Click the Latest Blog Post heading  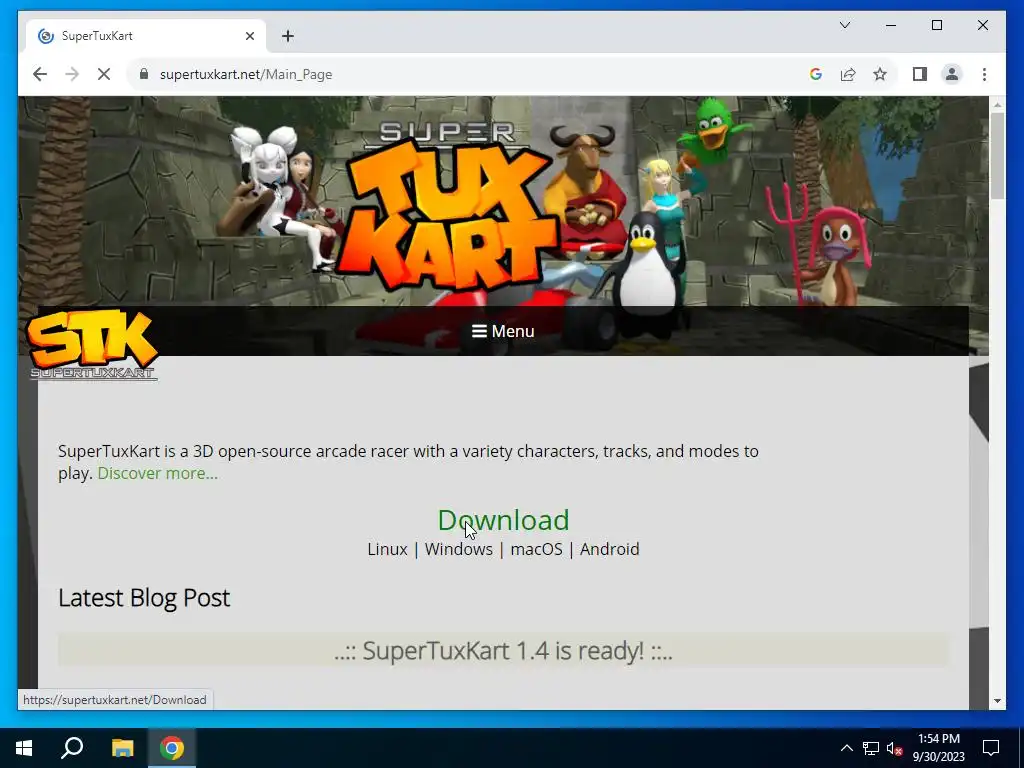tap(144, 598)
